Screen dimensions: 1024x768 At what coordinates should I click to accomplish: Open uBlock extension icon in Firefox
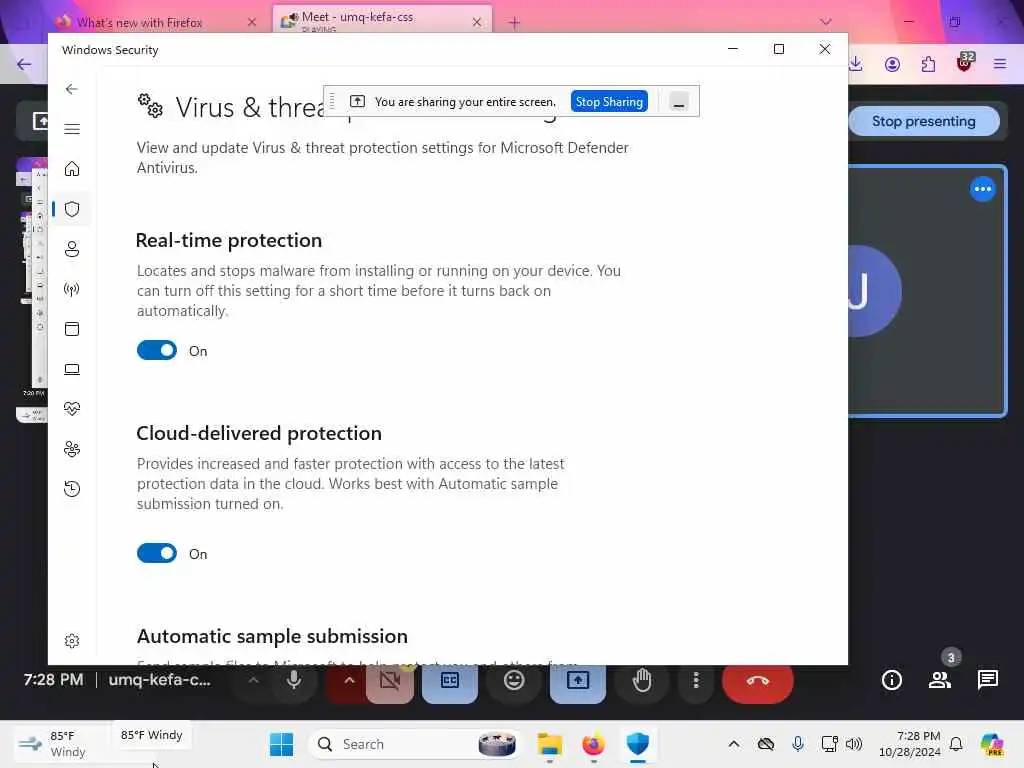click(965, 63)
